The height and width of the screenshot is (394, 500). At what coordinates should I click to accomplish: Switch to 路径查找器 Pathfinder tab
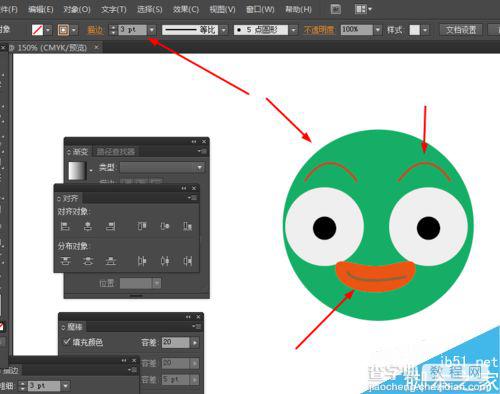(x=116, y=152)
